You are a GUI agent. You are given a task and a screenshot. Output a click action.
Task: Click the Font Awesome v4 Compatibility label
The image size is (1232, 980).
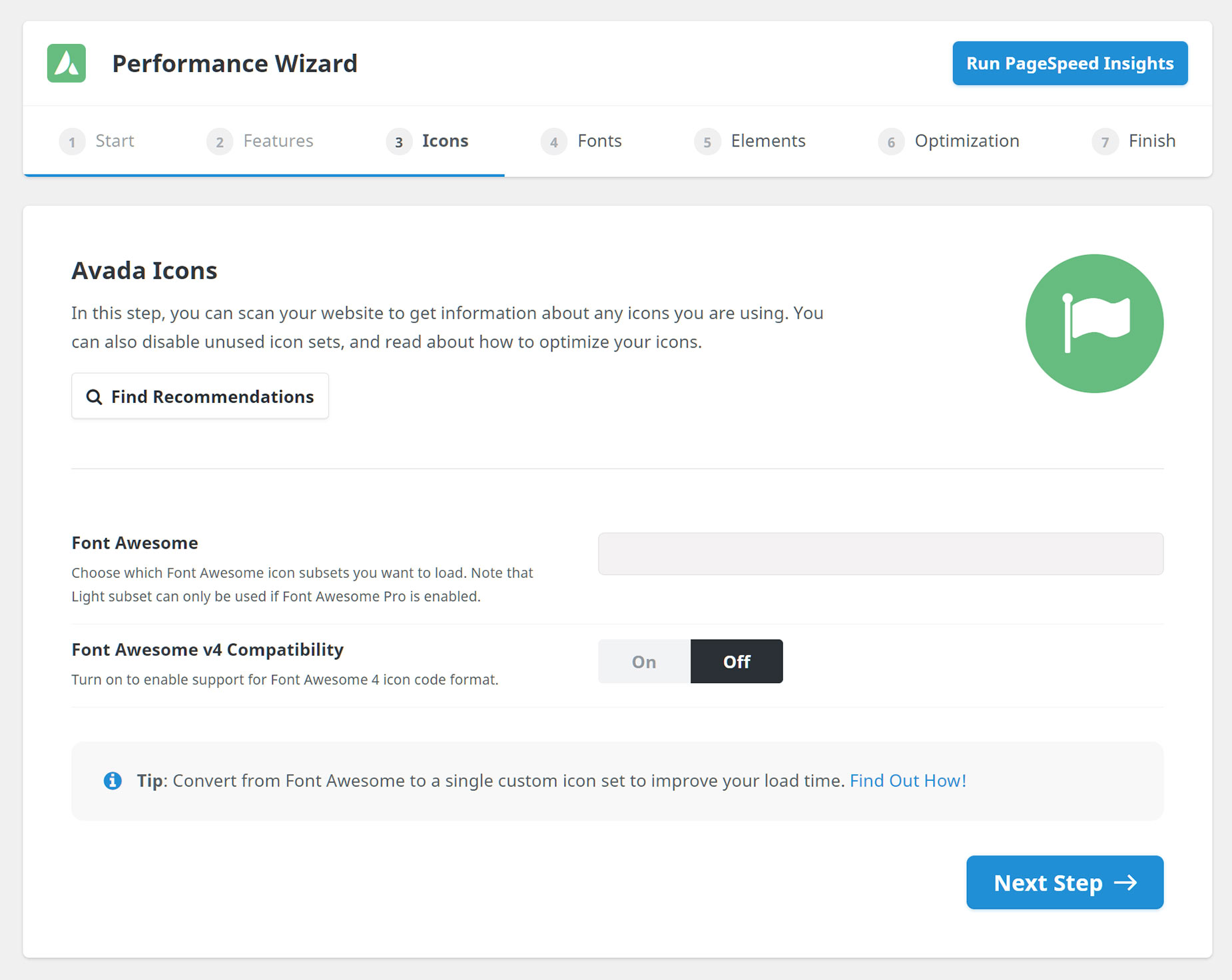[x=207, y=649]
